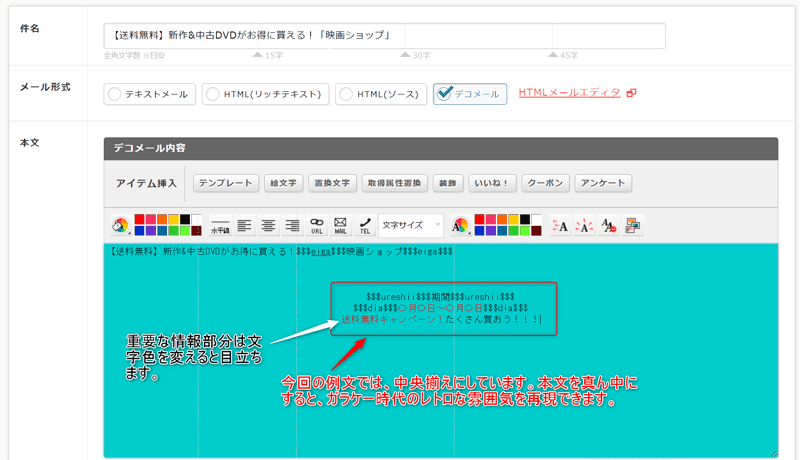Click the クーポン button
This screenshot has height=460, width=800.
point(545,183)
